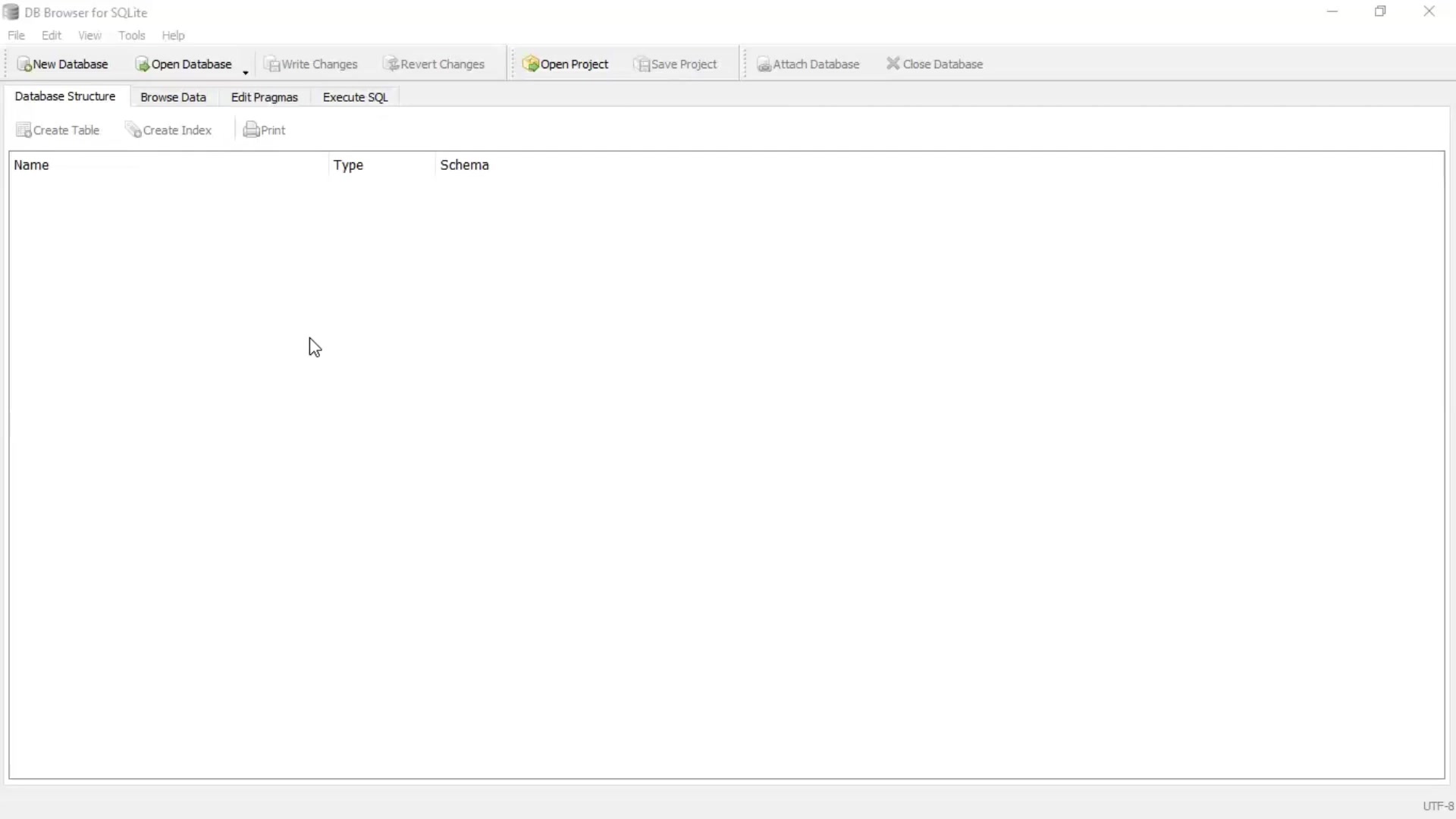Screen dimensions: 1456x819
Task: Create a New Database
Action: pyautogui.click(x=64, y=64)
